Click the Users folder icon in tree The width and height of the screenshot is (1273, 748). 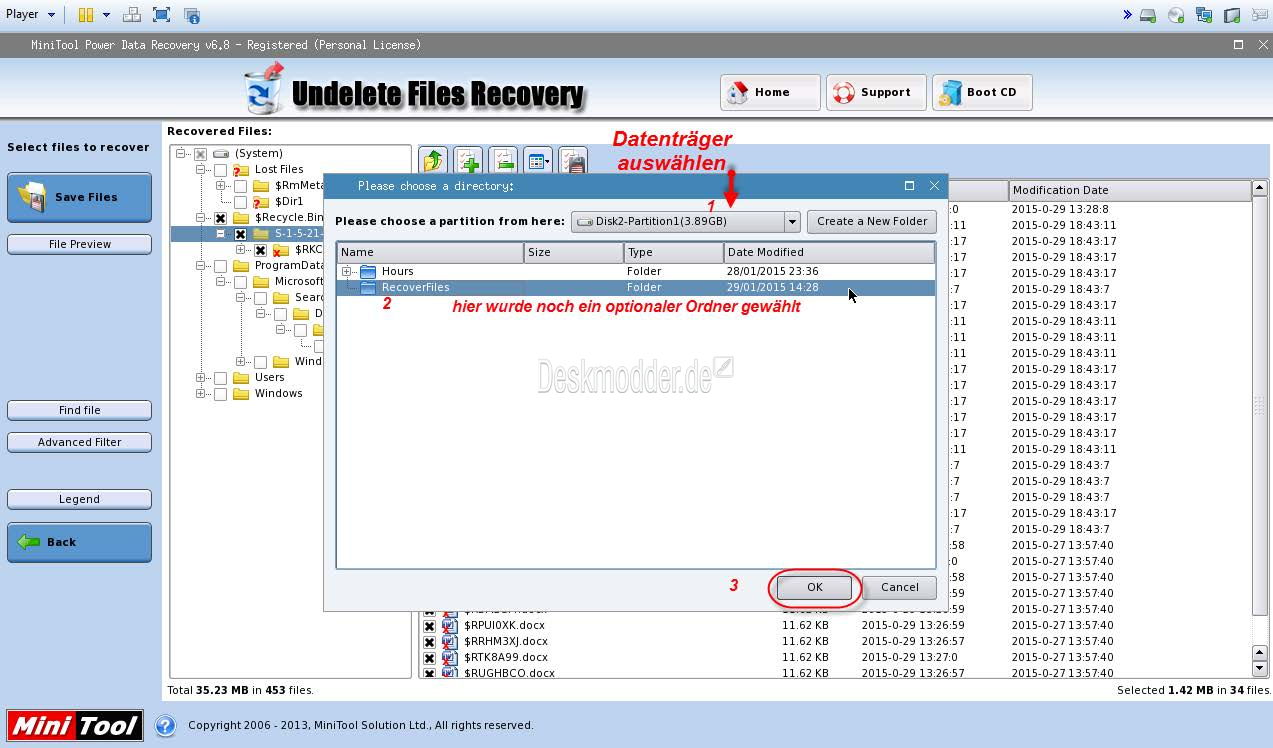click(241, 378)
